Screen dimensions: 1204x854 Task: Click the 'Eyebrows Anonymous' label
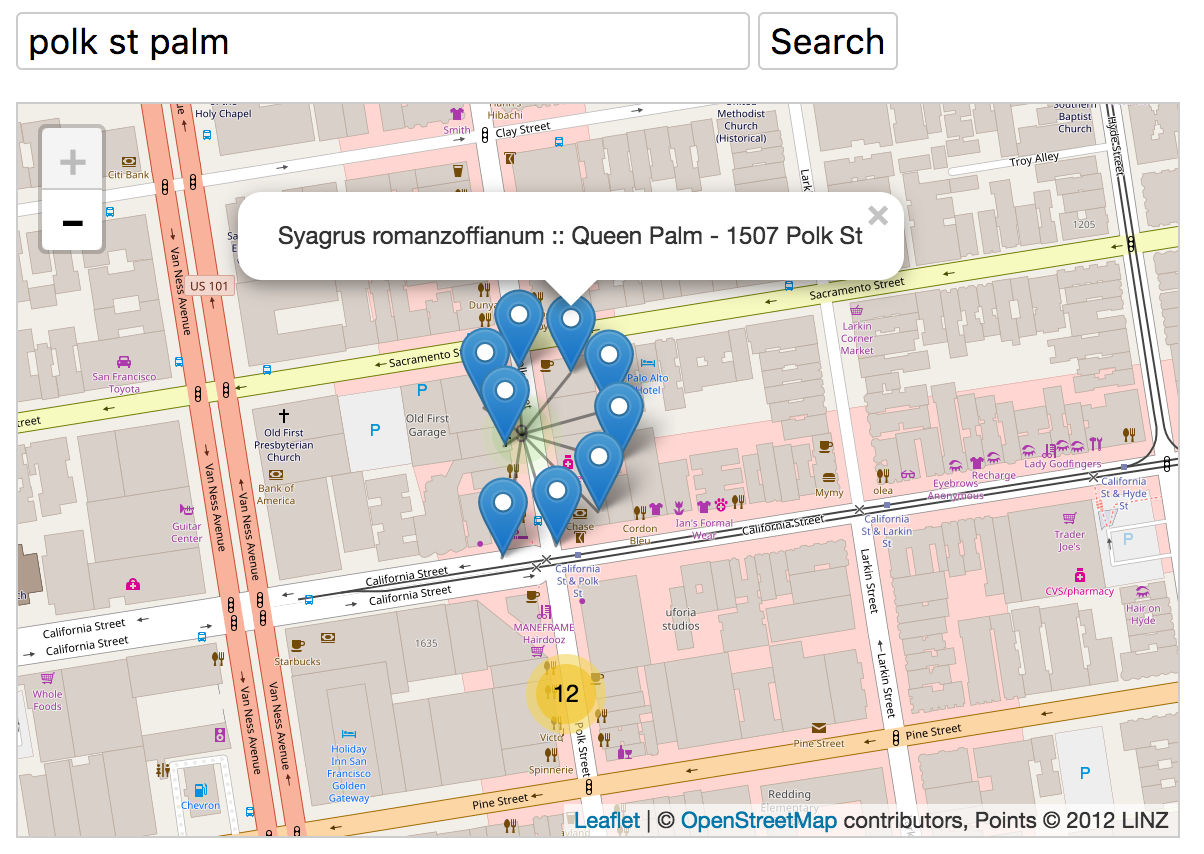tap(956, 490)
